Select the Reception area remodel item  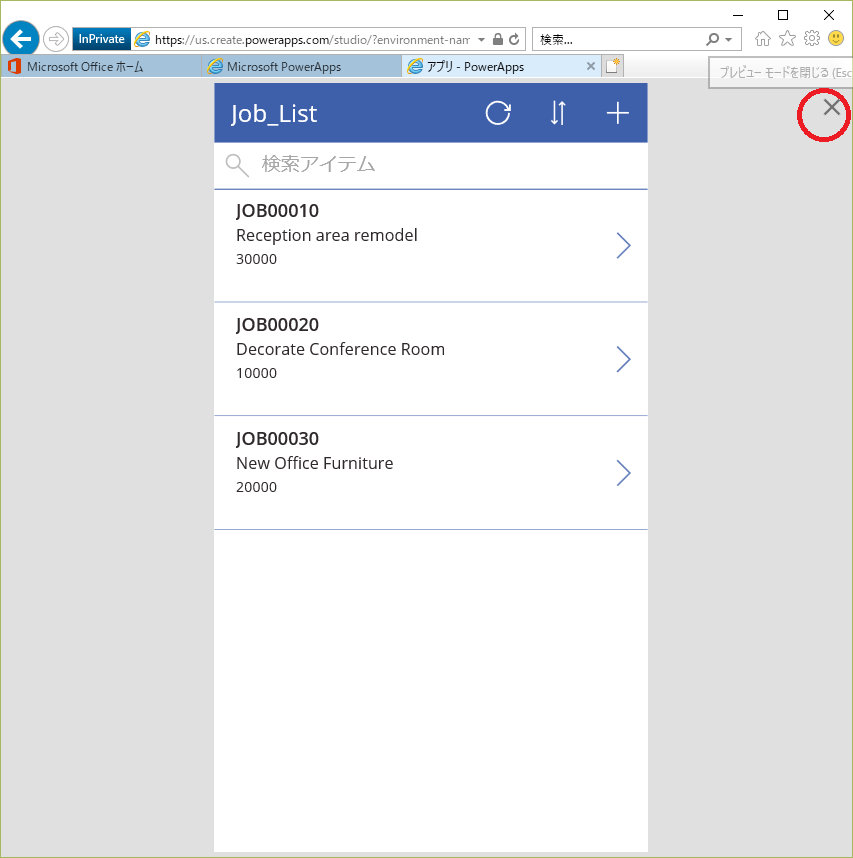point(327,236)
